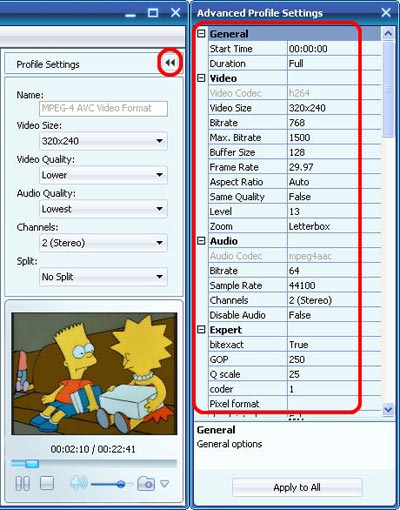The image size is (400, 510).
Task: Click the scrollbar down arrow in advanced settings
Action: [x=388, y=409]
